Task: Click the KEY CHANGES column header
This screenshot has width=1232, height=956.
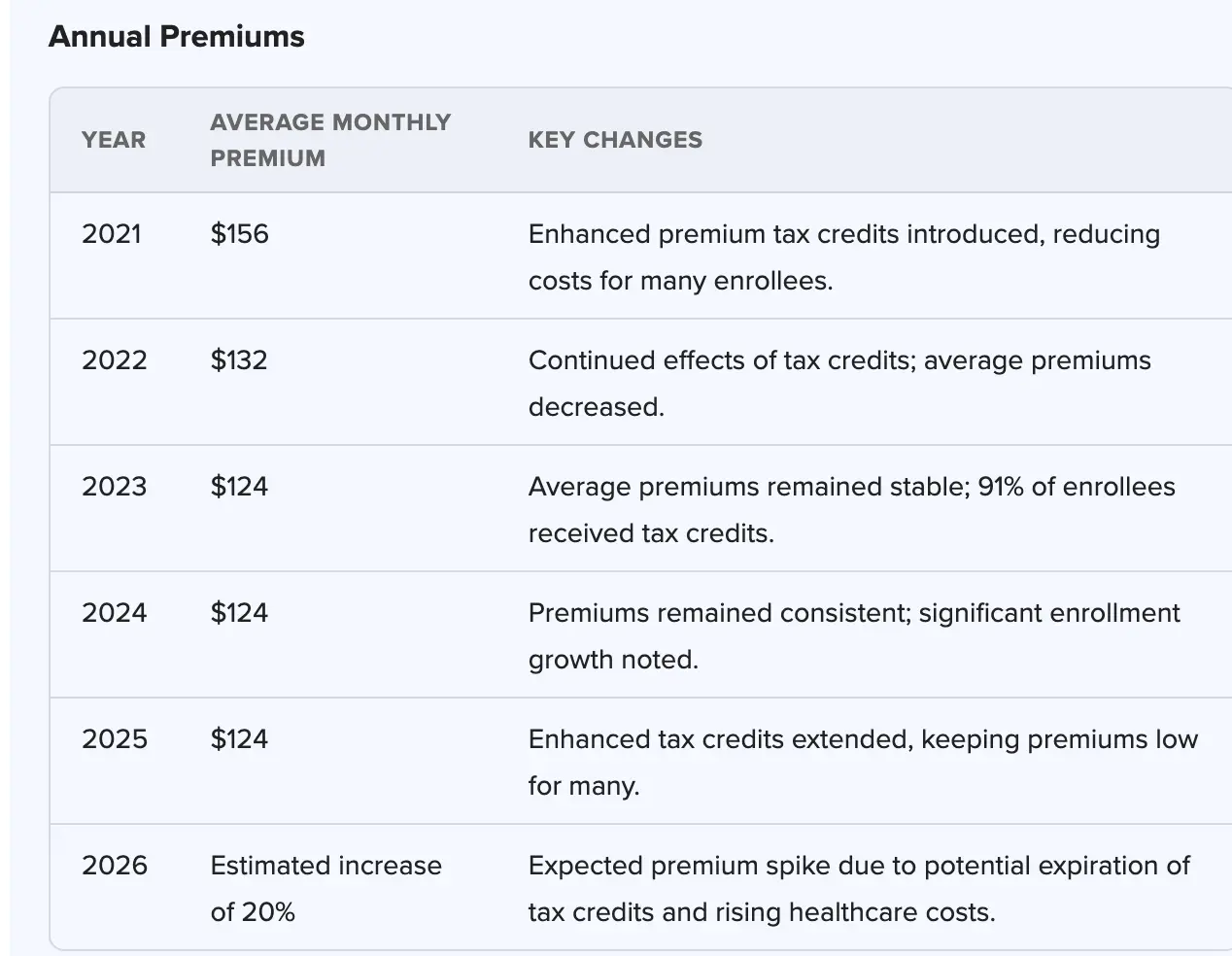Action: 615,140
